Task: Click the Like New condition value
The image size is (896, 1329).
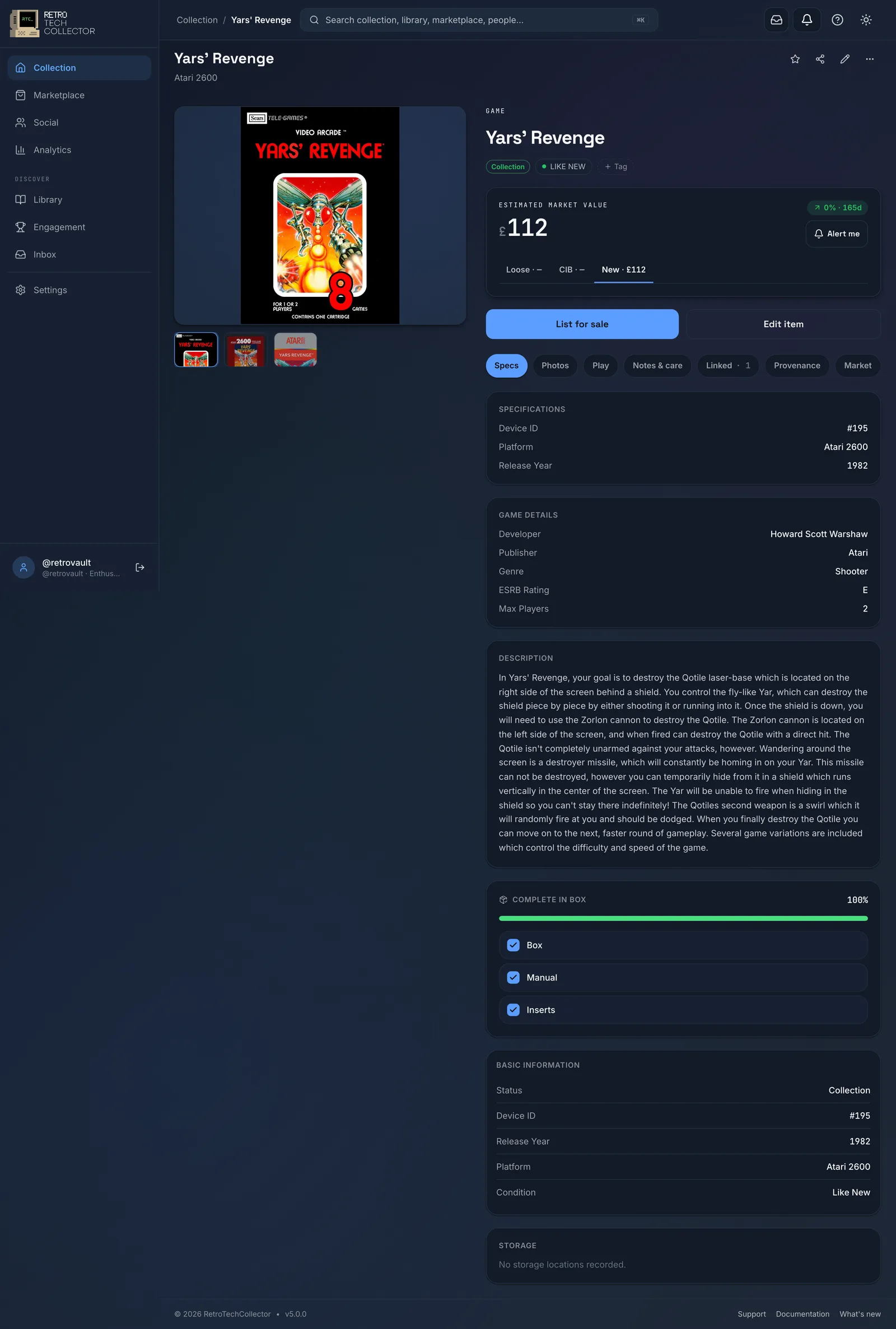Action: coord(851,1192)
